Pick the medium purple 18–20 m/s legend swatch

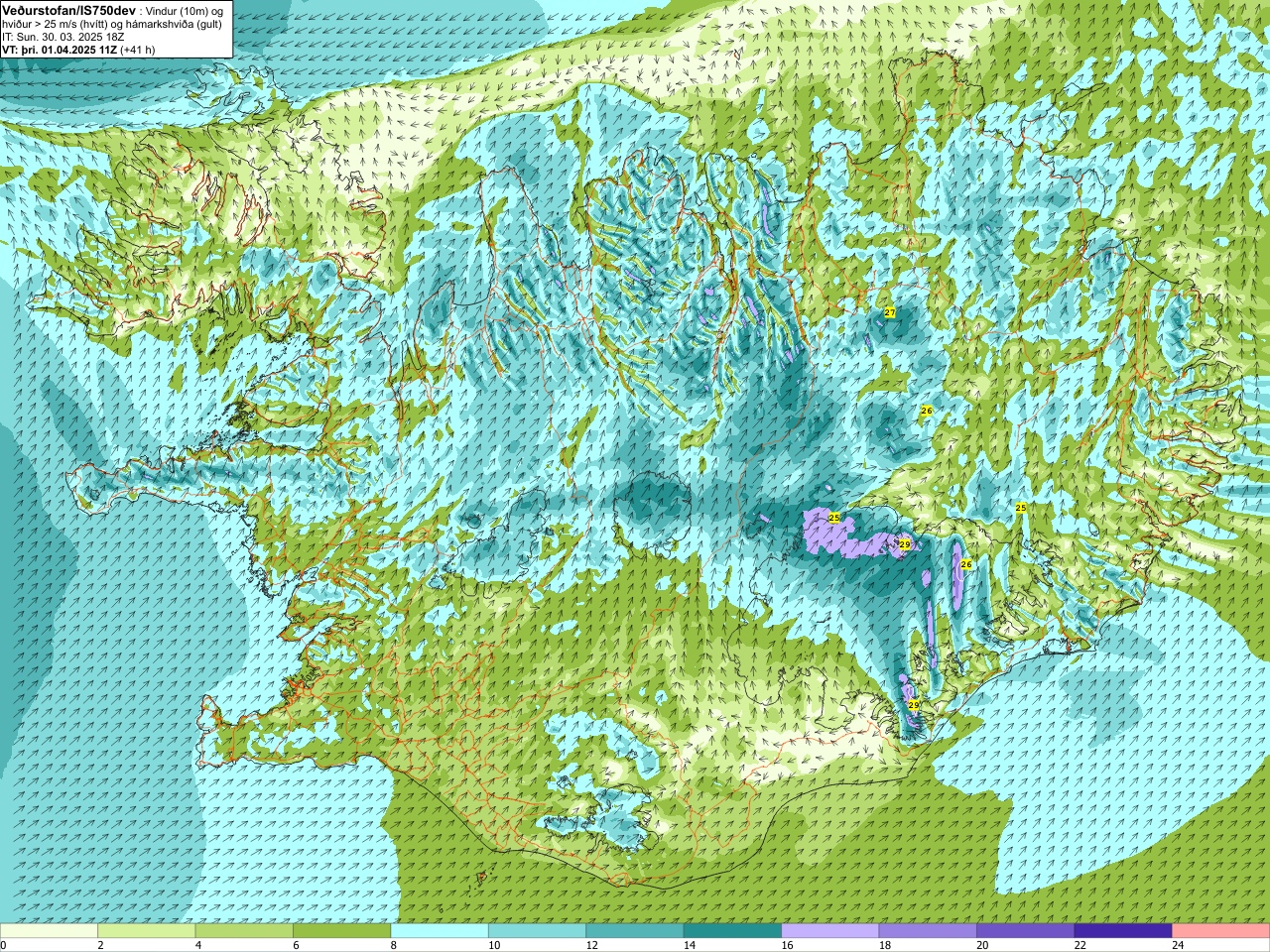pyautogui.click(x=928, y=931)
